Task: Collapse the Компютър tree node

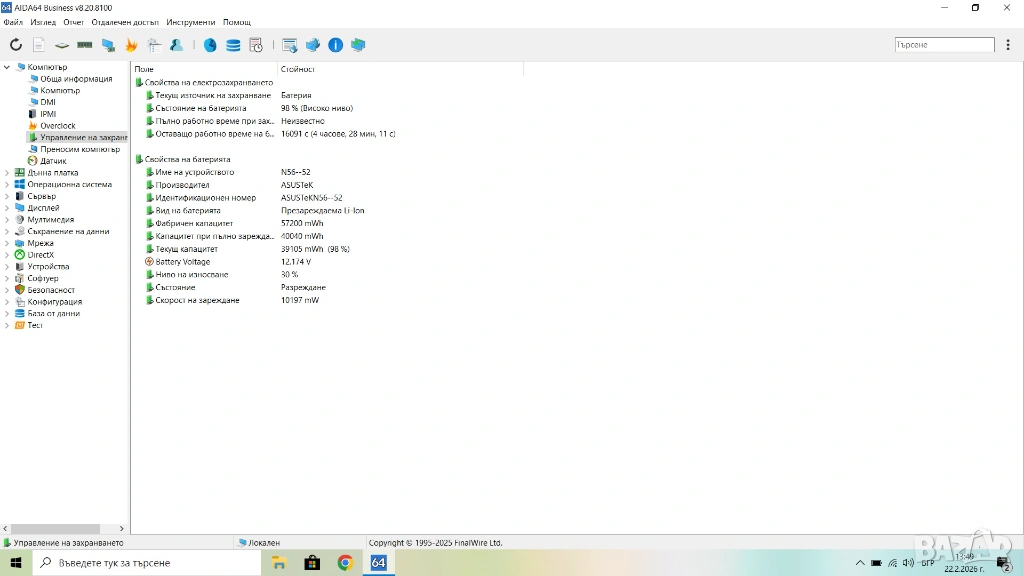Action: (x=7, y=67)
